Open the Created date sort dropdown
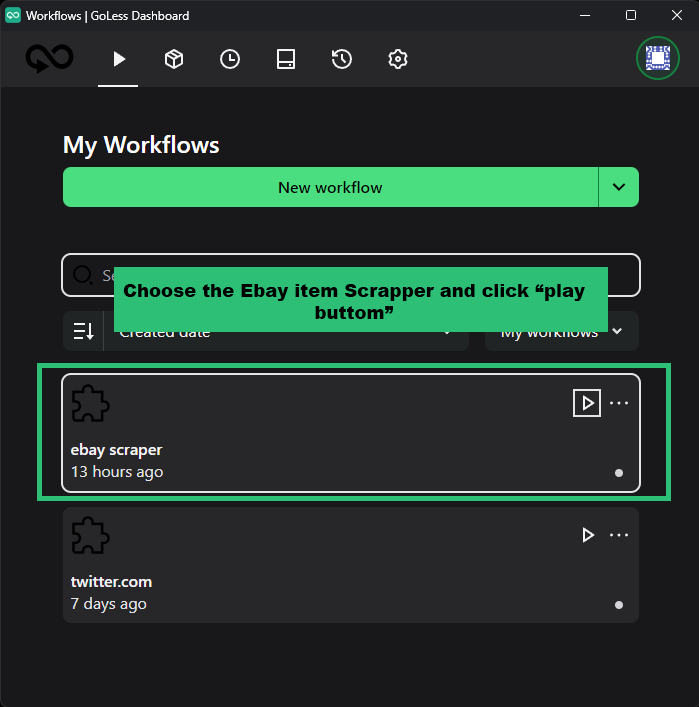Screen dimensions: 699x707 click(x=286, y=331)
